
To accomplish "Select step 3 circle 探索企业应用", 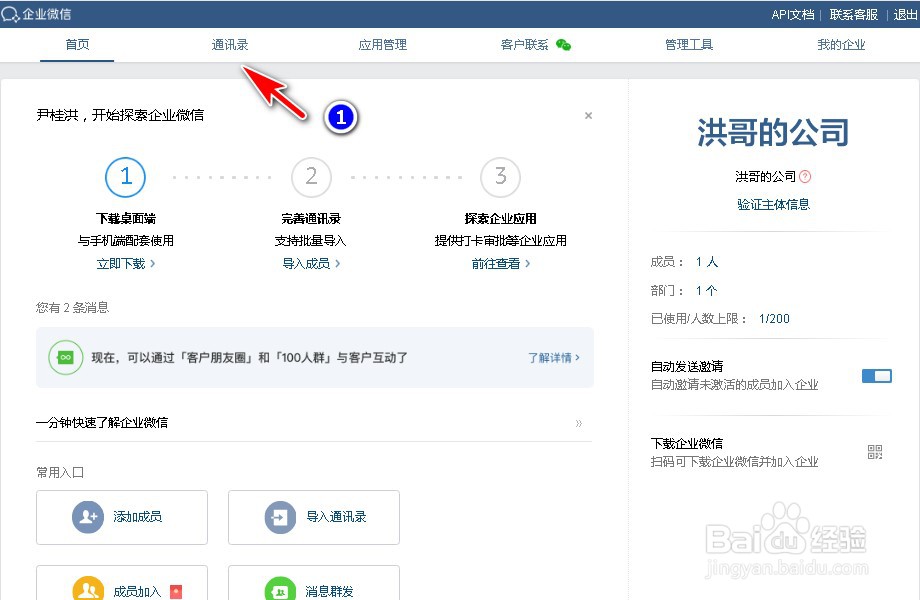I will 500,177.
